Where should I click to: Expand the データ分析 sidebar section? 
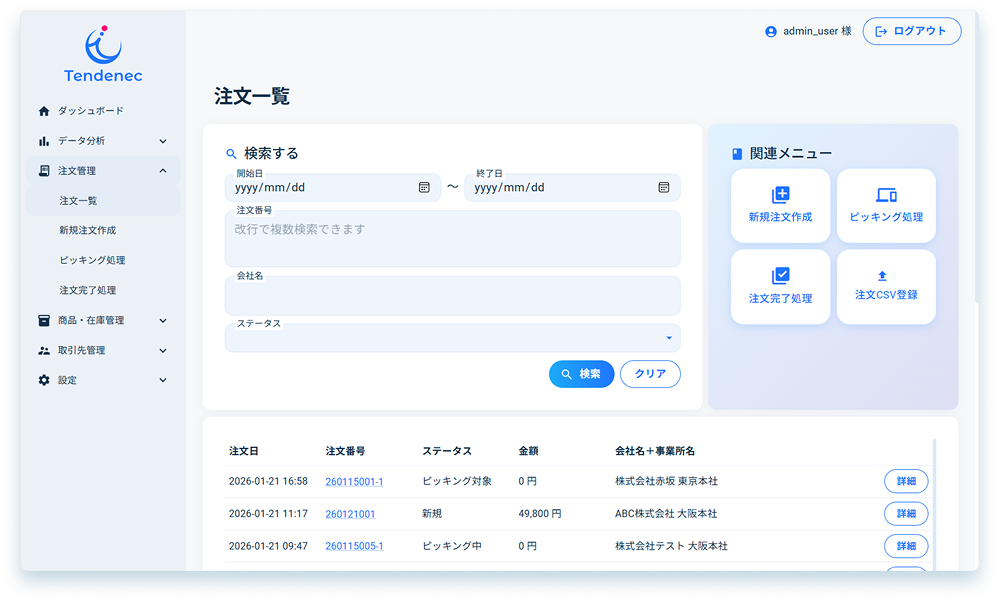tap(163, 141)
